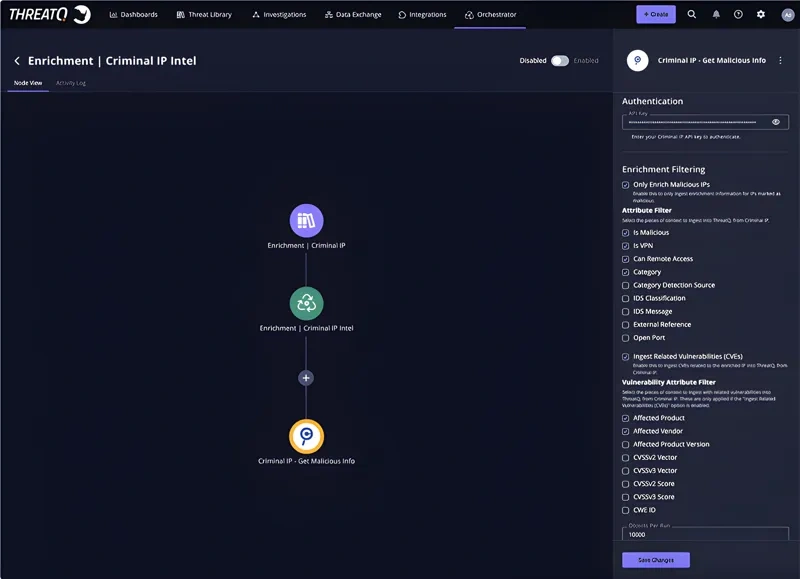The image size is (800, 579).
Task: Uncheck the Is Malicious checkbox
Action: pyautogui.click(x=625, y=233)
